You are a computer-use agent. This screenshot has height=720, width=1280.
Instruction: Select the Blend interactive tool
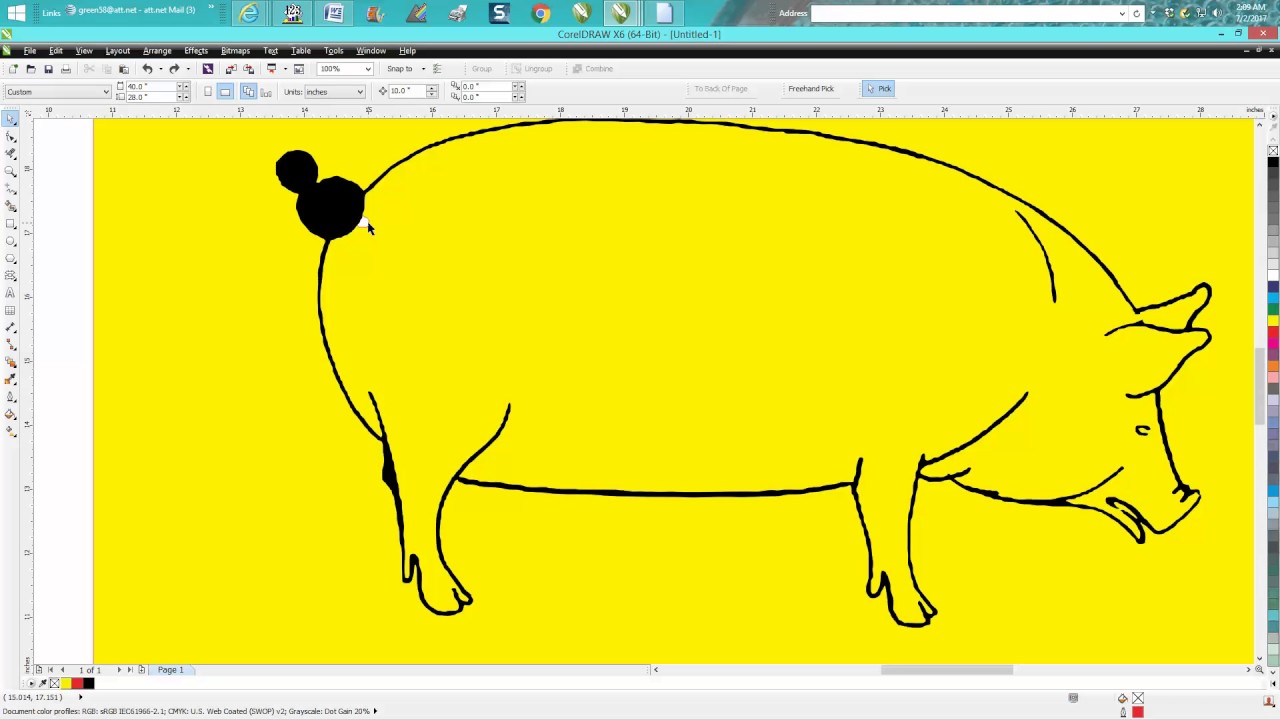(x=10, y=362)
